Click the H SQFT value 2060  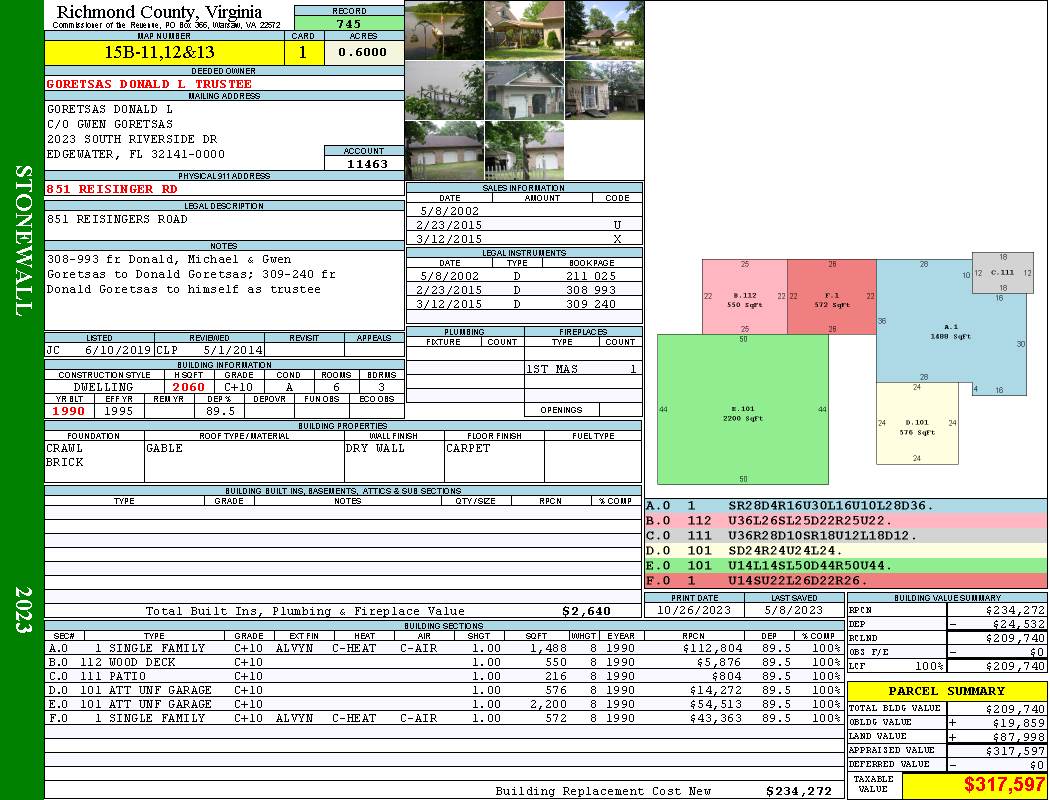[189, 387]
